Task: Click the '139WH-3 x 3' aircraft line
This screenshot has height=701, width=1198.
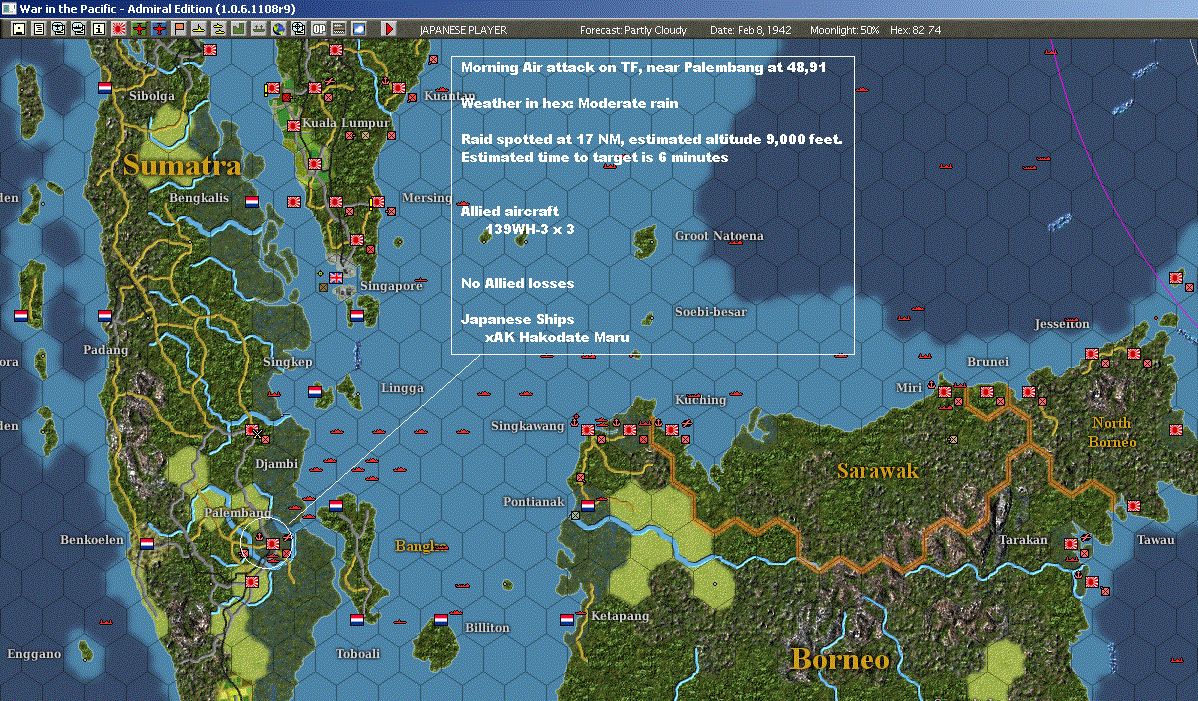Action: click(x=529, y=229)
